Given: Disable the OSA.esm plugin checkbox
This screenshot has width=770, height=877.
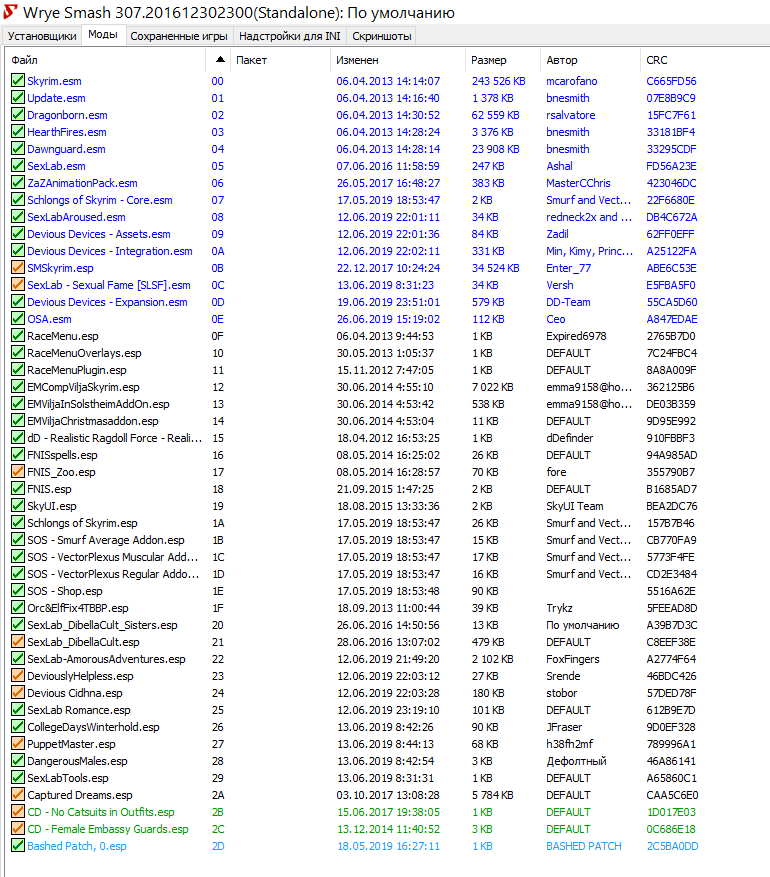Looking at the screenshot, I should point(18,319).
